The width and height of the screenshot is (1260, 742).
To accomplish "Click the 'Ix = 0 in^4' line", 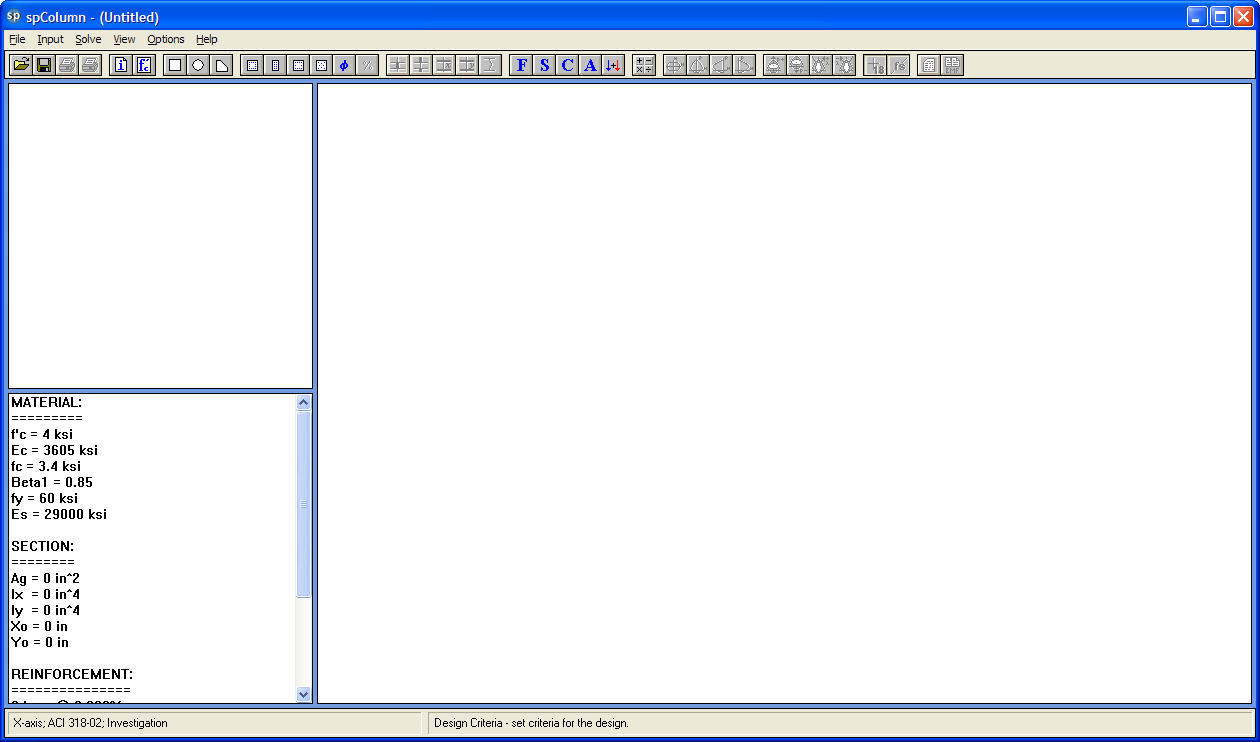I will (x=46, y=594).
